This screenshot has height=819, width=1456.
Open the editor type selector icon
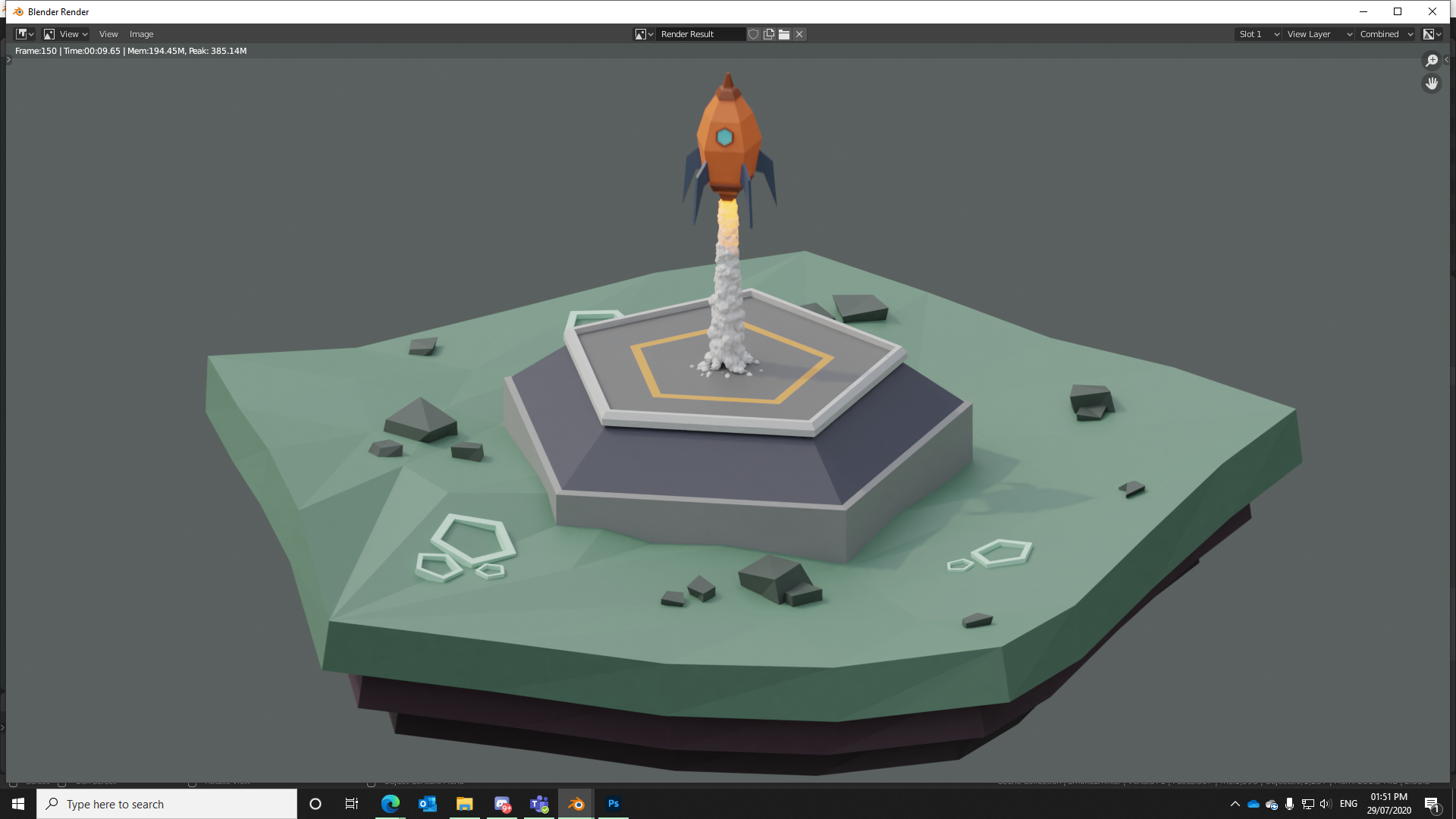[24, 34]
